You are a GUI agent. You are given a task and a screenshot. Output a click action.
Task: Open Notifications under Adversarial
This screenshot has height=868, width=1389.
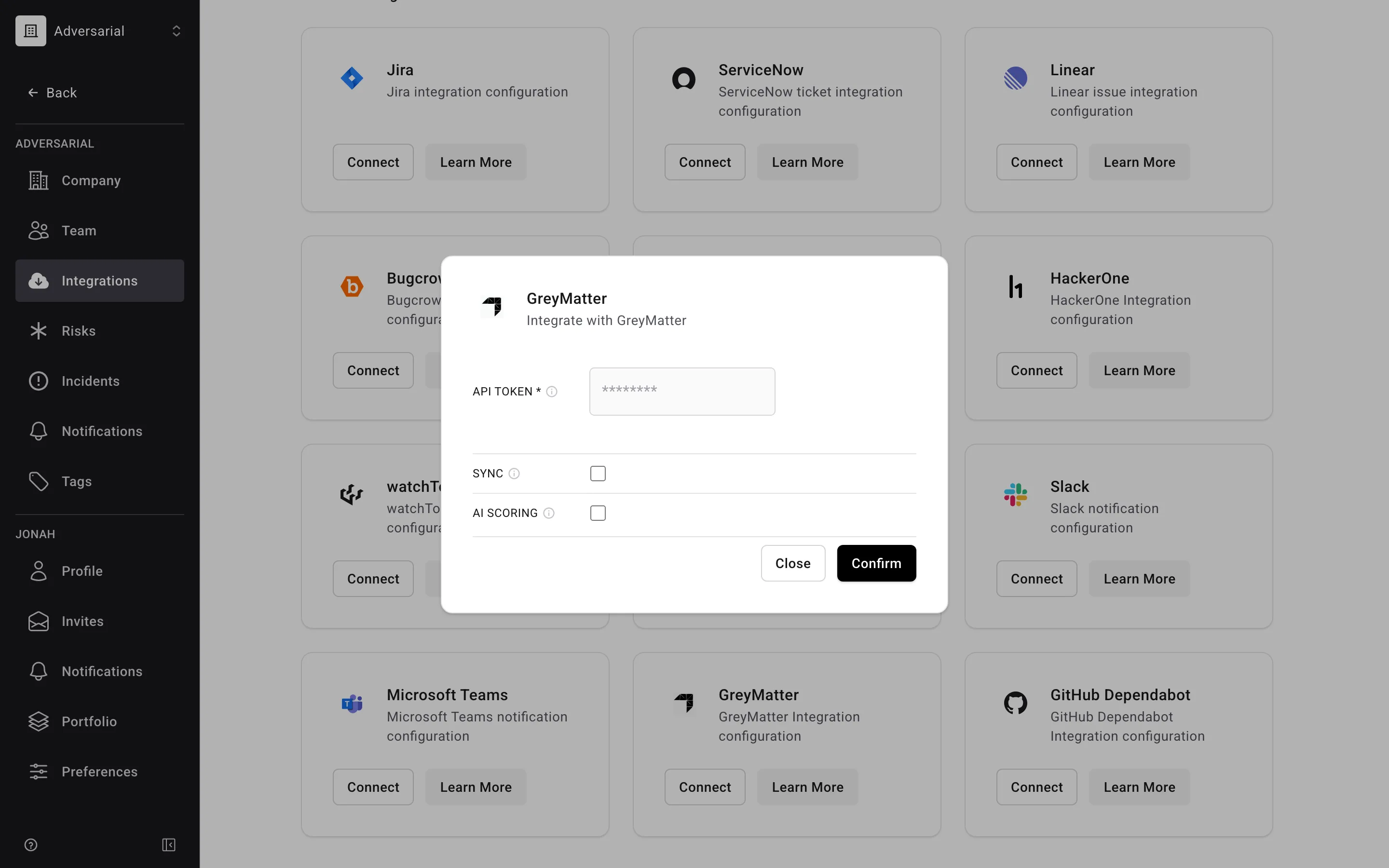(99, 431)
